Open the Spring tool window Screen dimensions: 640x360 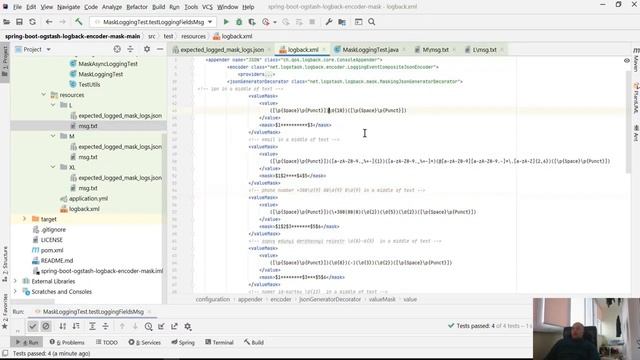coord(183,342)
